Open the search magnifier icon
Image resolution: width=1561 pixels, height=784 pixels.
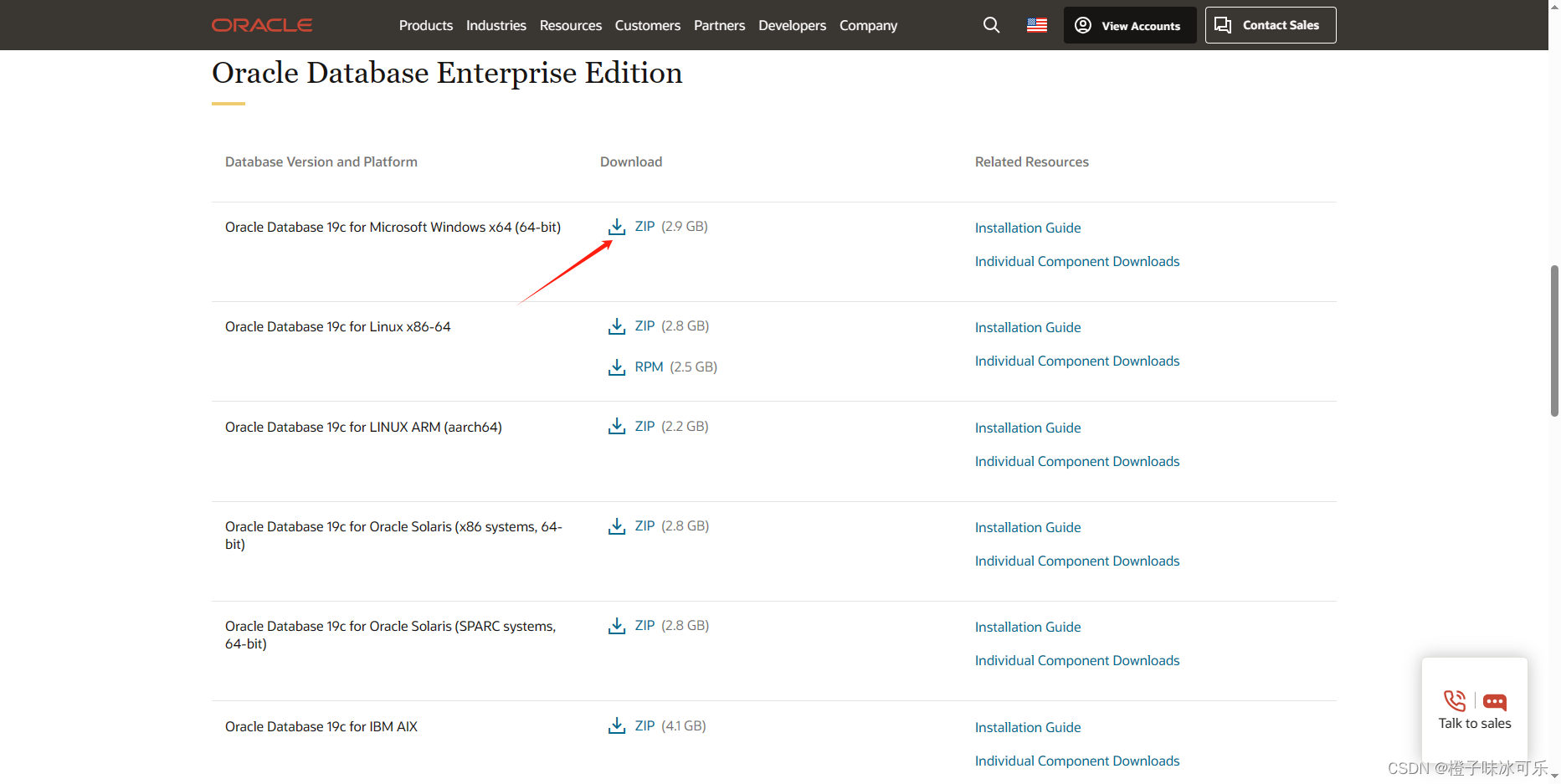991,25
